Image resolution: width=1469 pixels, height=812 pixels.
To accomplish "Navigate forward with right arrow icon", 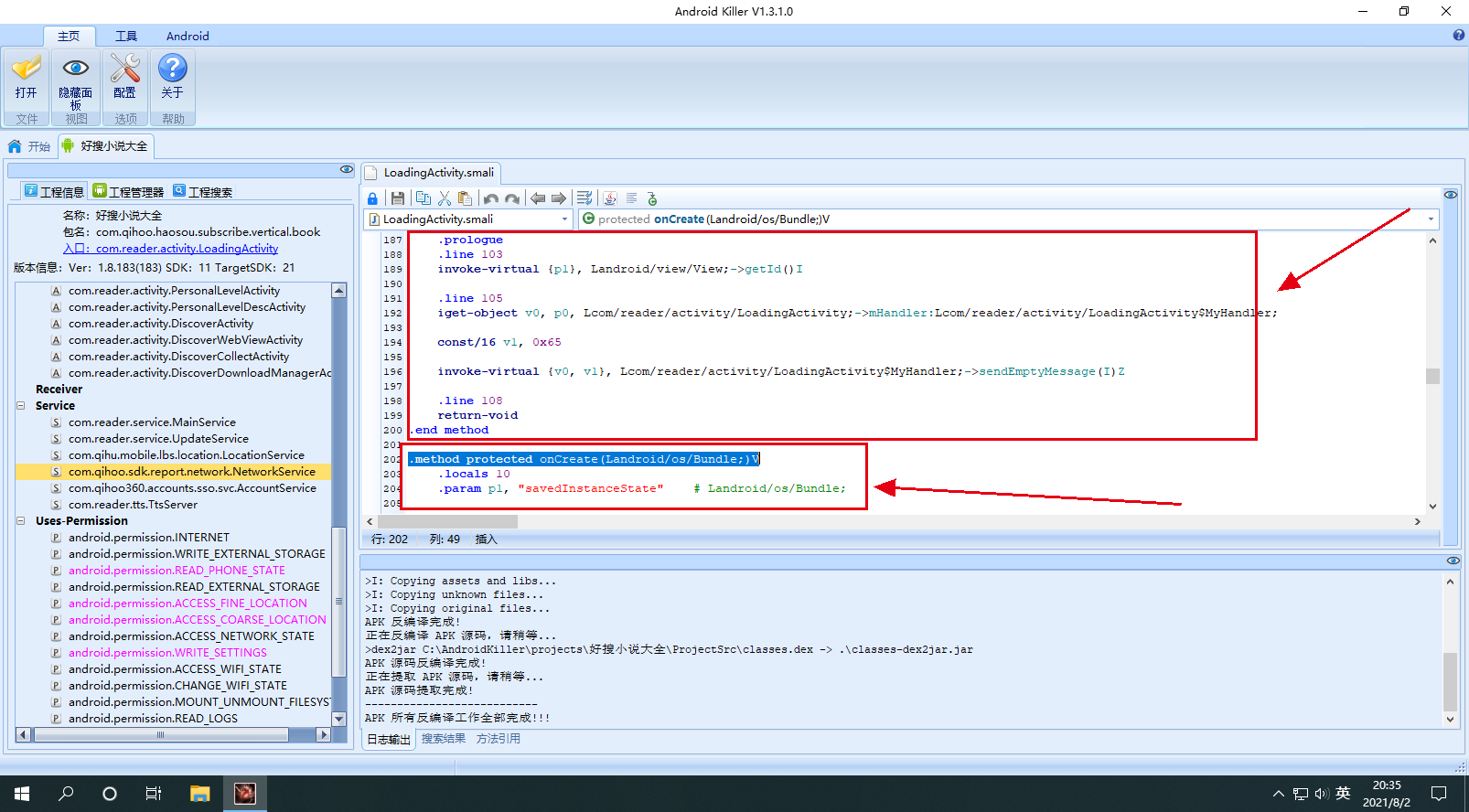I will (559, 198).
